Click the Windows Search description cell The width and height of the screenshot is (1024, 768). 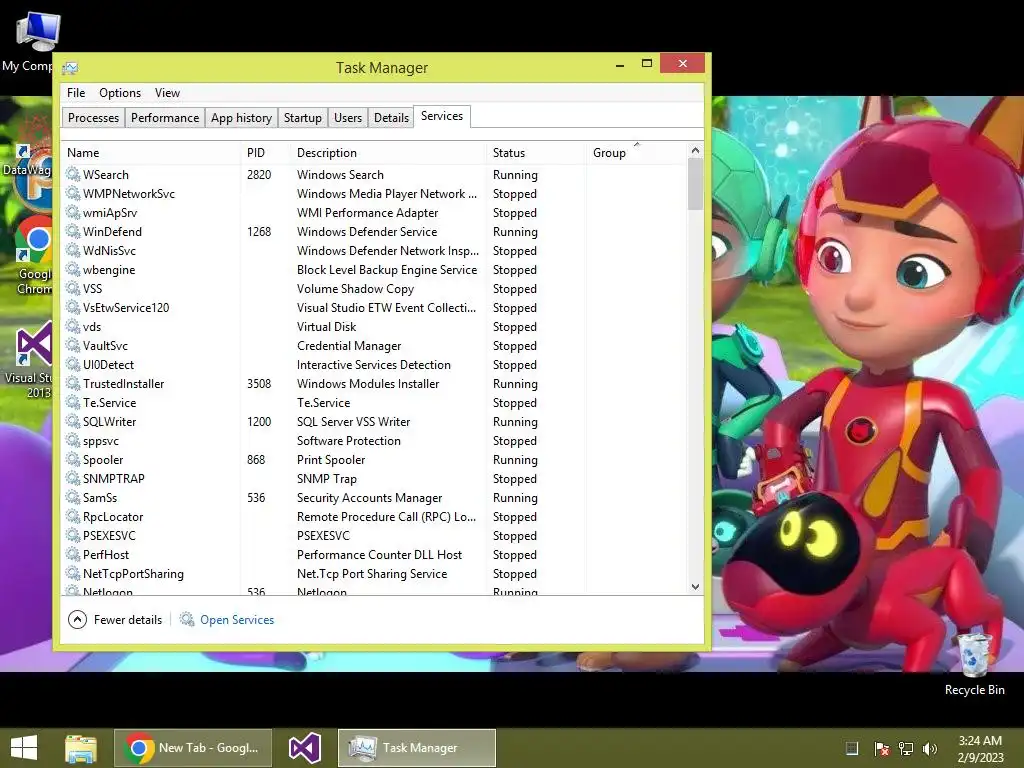340,174
